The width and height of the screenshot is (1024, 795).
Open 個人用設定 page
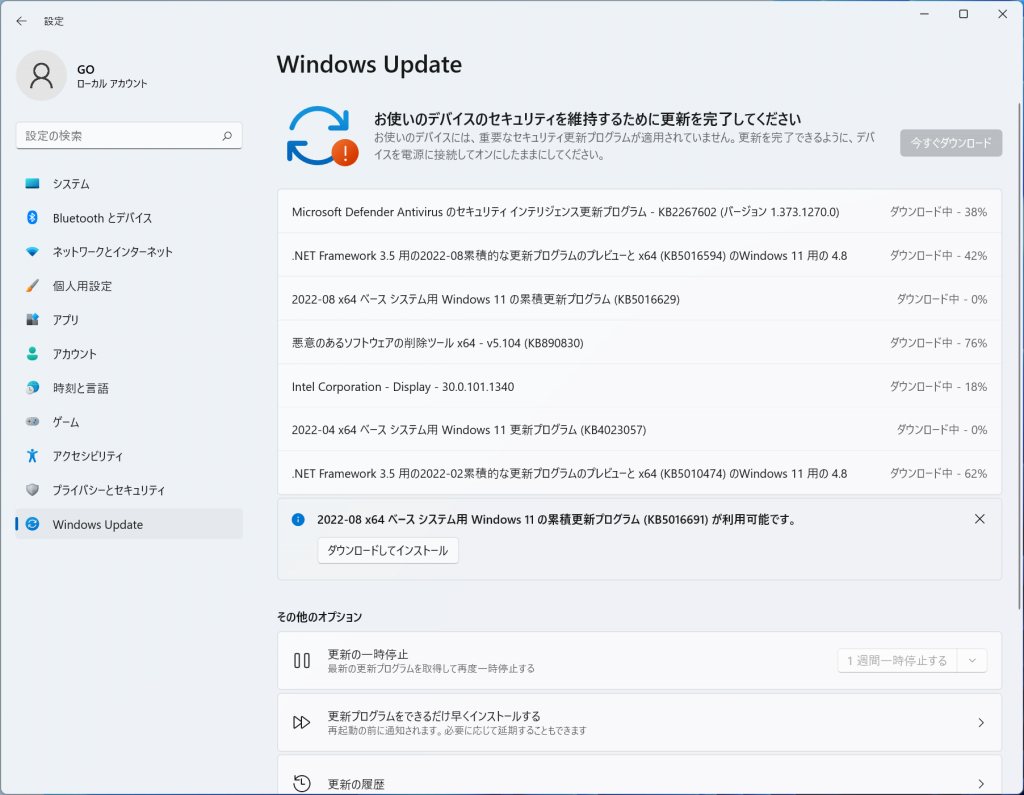pyautogui.click(x=129, y=285)
